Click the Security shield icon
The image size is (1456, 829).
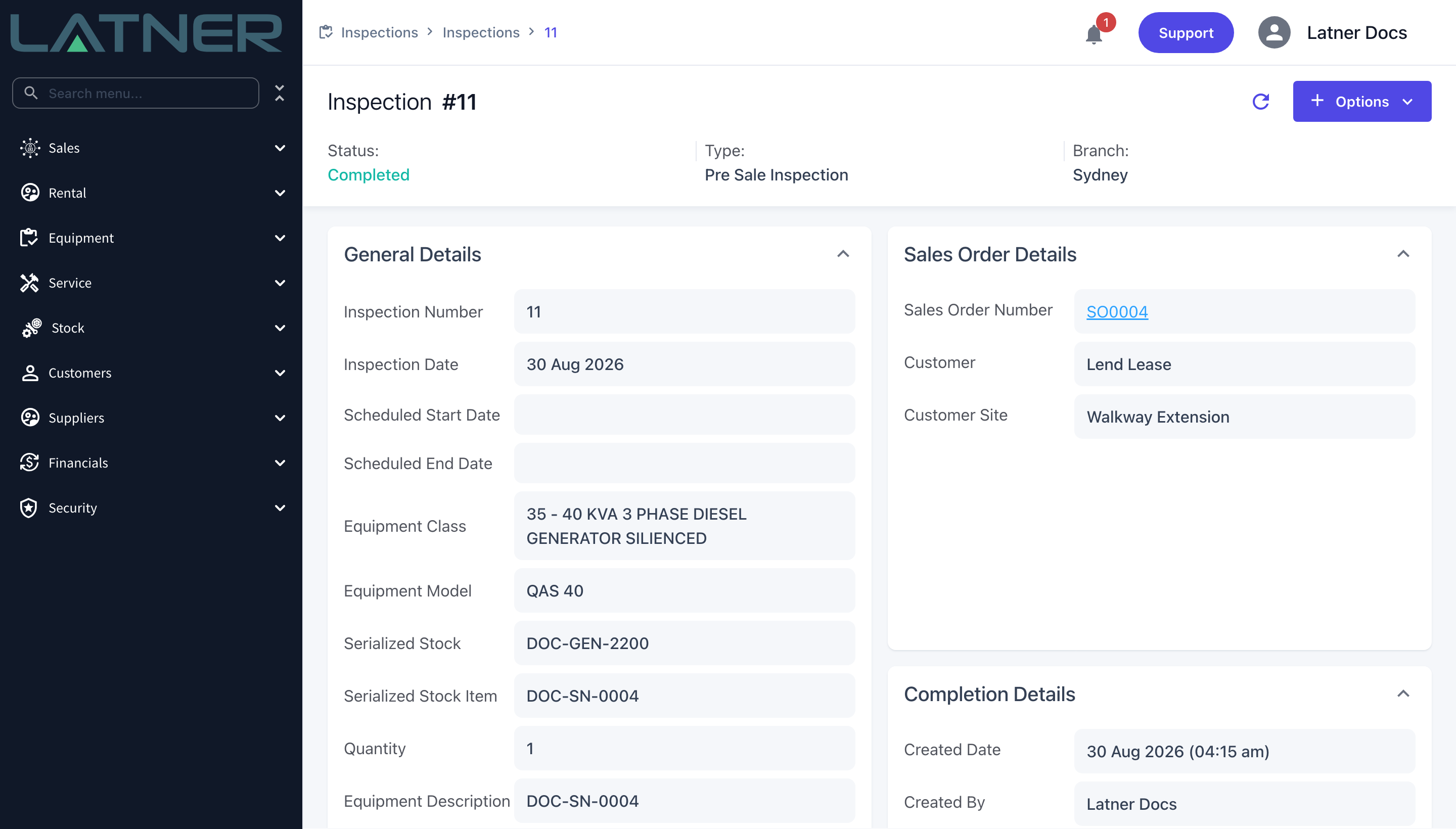(28, 508)
